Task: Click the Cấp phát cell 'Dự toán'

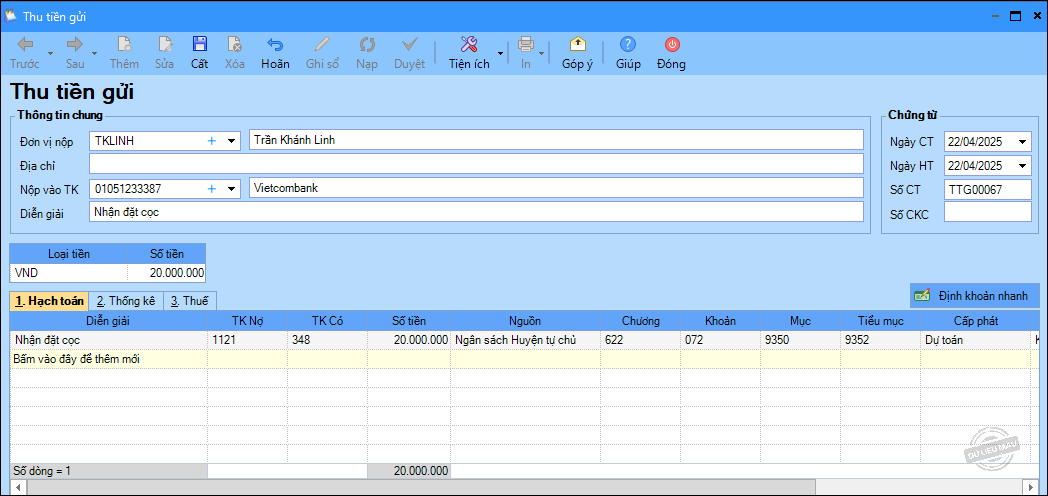Action: coord(976,340)
